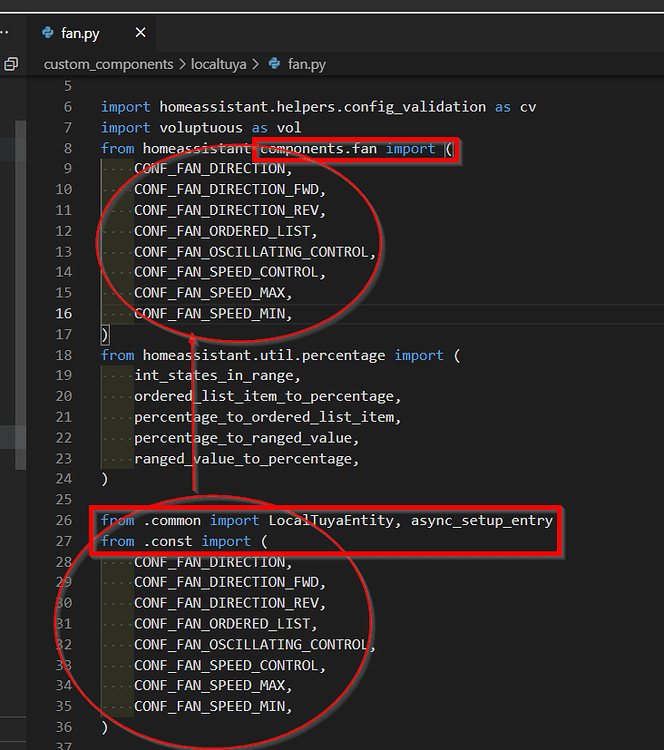Click CONF_FAN_ORDERED_LIST on line 12

tap(224, 231)
